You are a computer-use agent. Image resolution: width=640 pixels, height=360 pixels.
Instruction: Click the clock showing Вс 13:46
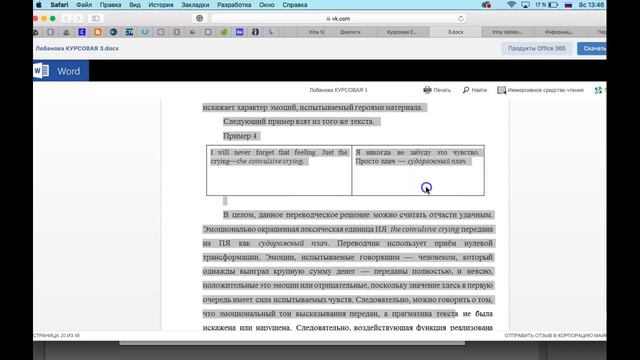591,5
